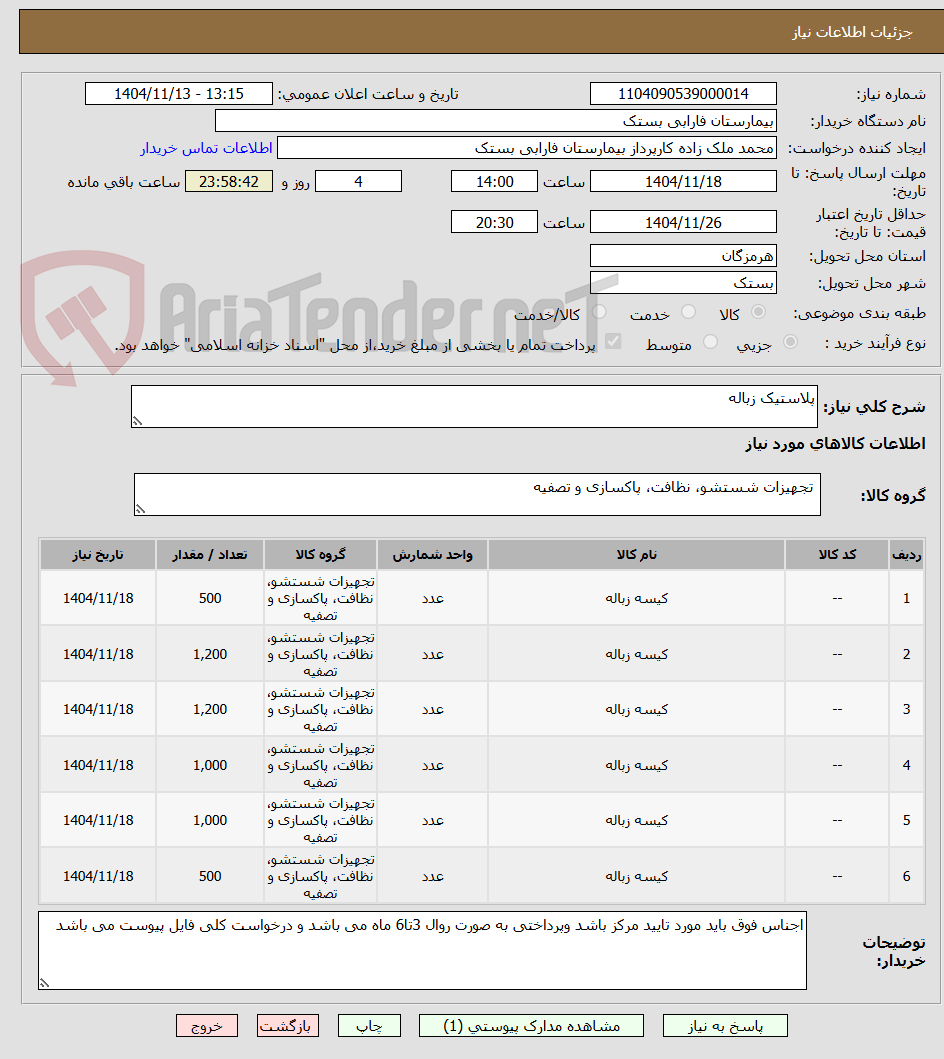Click date 1404/11/18 in row 6

(x=99, y=877)
